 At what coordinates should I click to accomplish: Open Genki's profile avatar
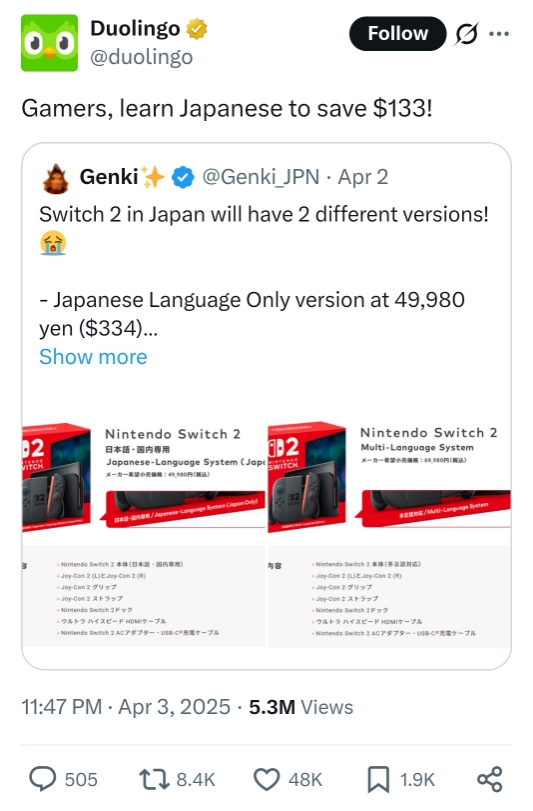(55, 179)
